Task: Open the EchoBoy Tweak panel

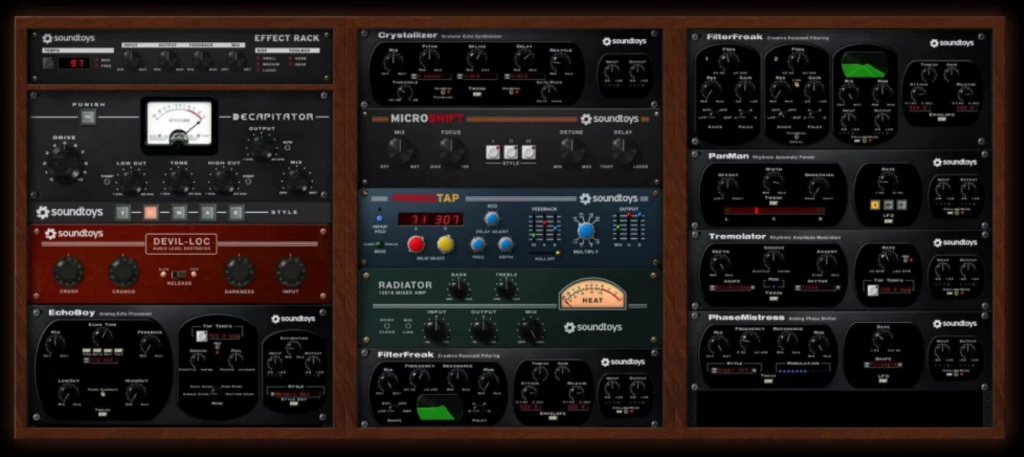Action: (103, 413)
